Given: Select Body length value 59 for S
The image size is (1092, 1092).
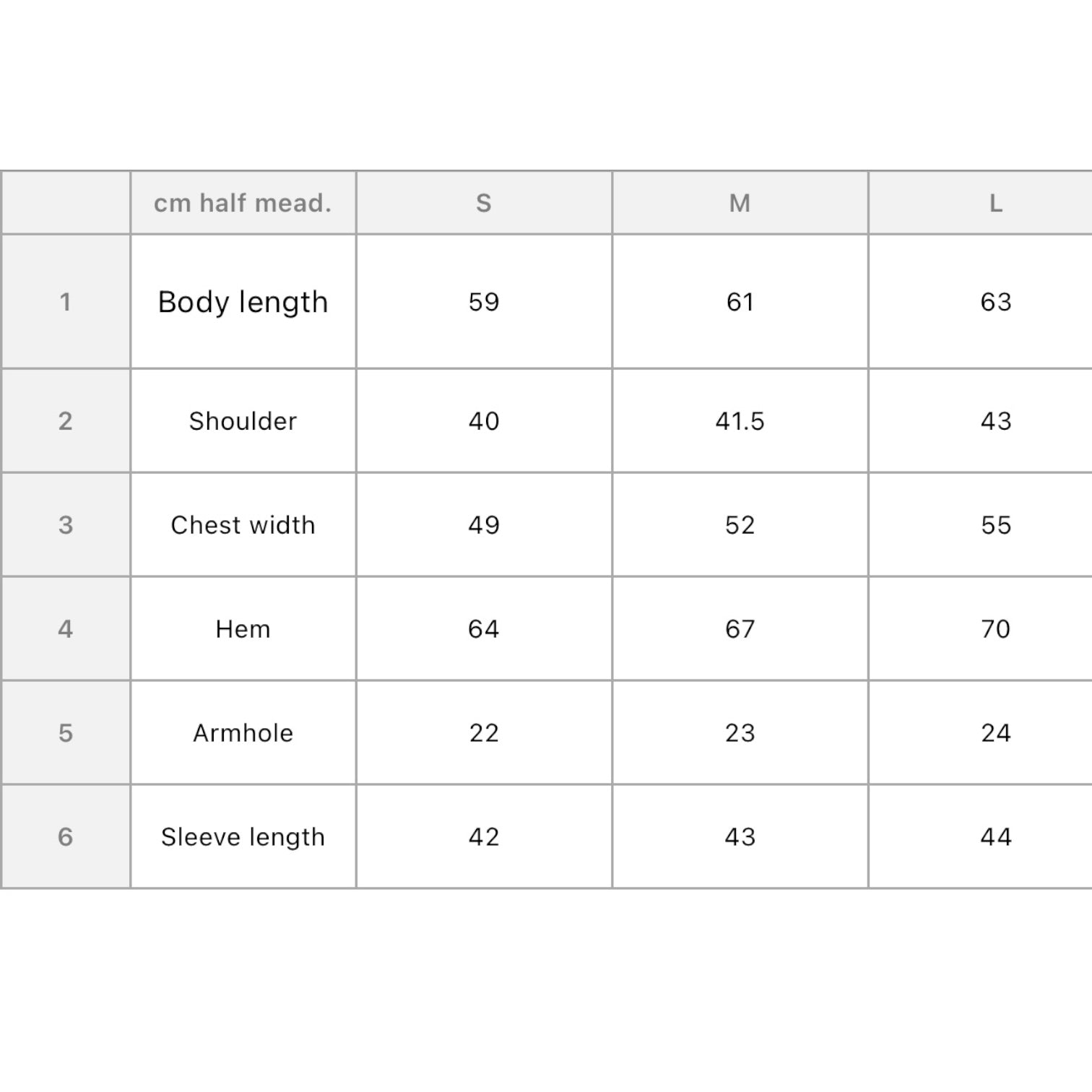Looking at the screenshot, I should click(484, 302).
